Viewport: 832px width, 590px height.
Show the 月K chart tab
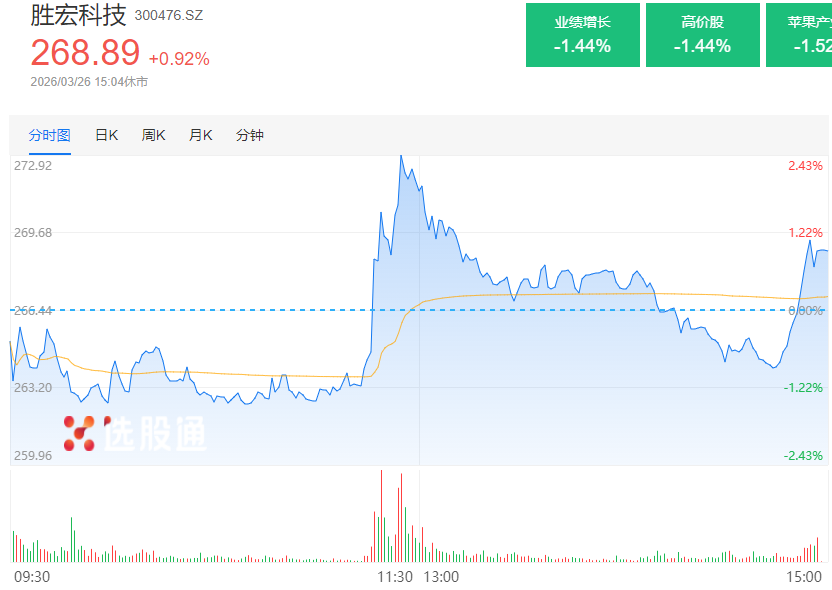(x=200, y=135)
